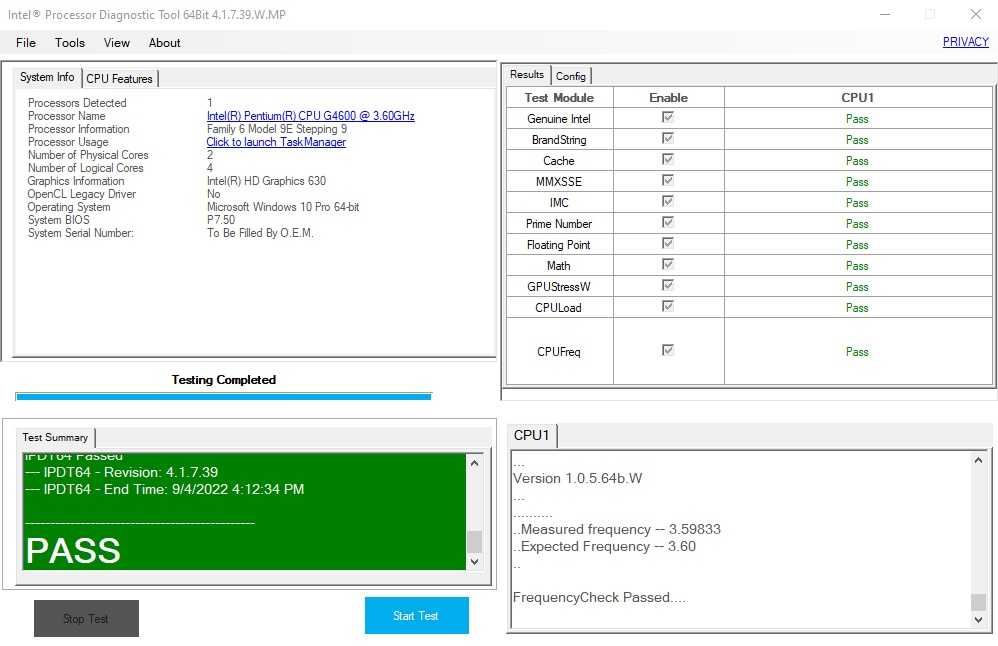Switch to the System Info tab
The image size is (998, 646).
[47, 77]
